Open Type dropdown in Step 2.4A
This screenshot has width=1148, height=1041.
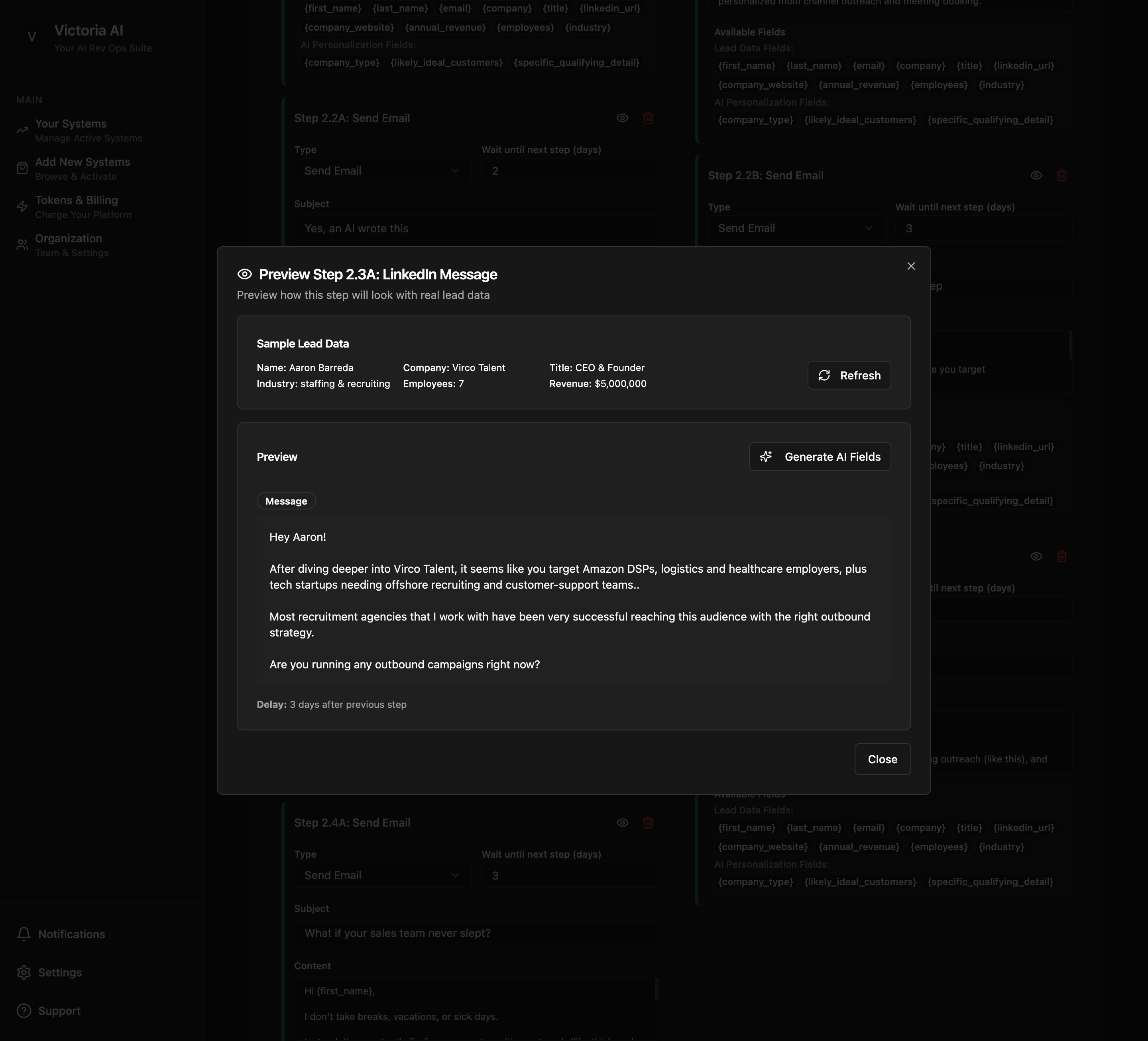pyautogui.click(x=382, y=875)
